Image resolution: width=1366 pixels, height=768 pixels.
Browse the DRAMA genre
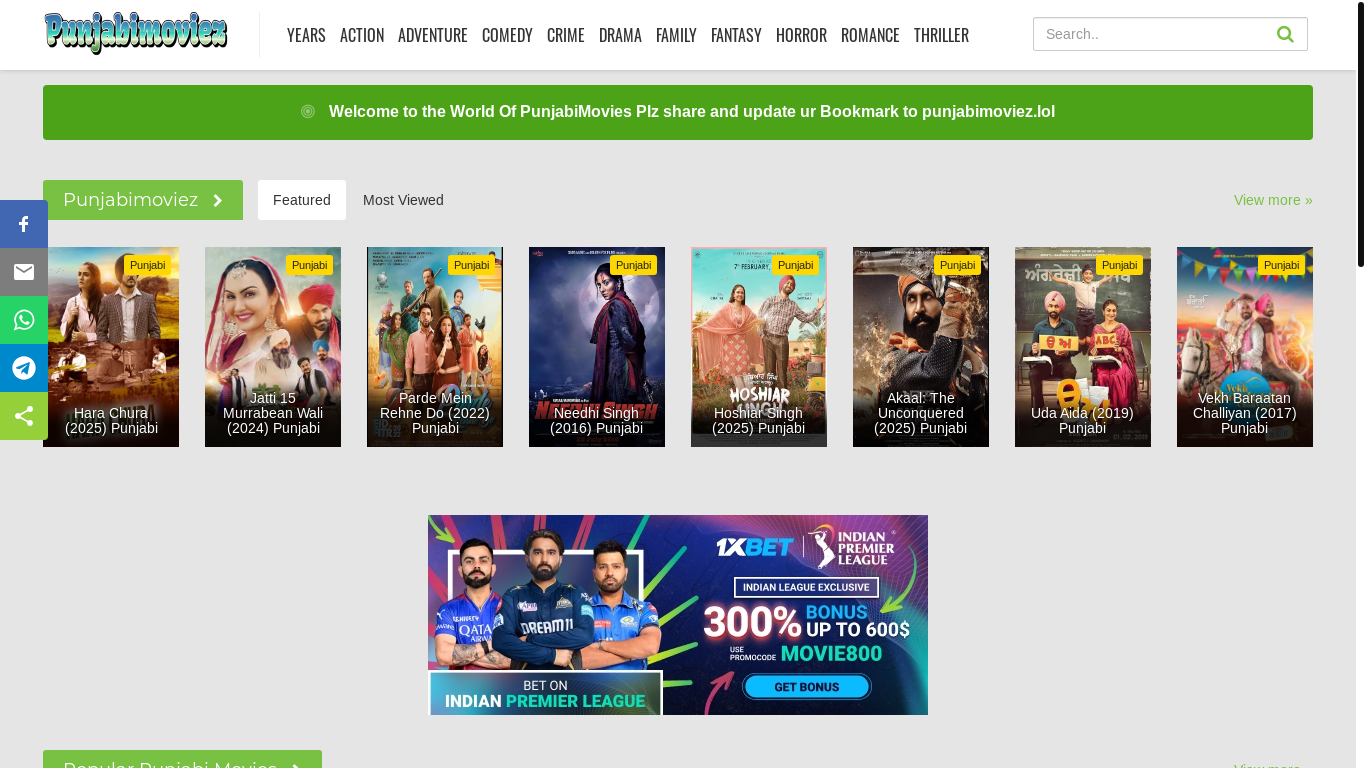coord(620,35)
